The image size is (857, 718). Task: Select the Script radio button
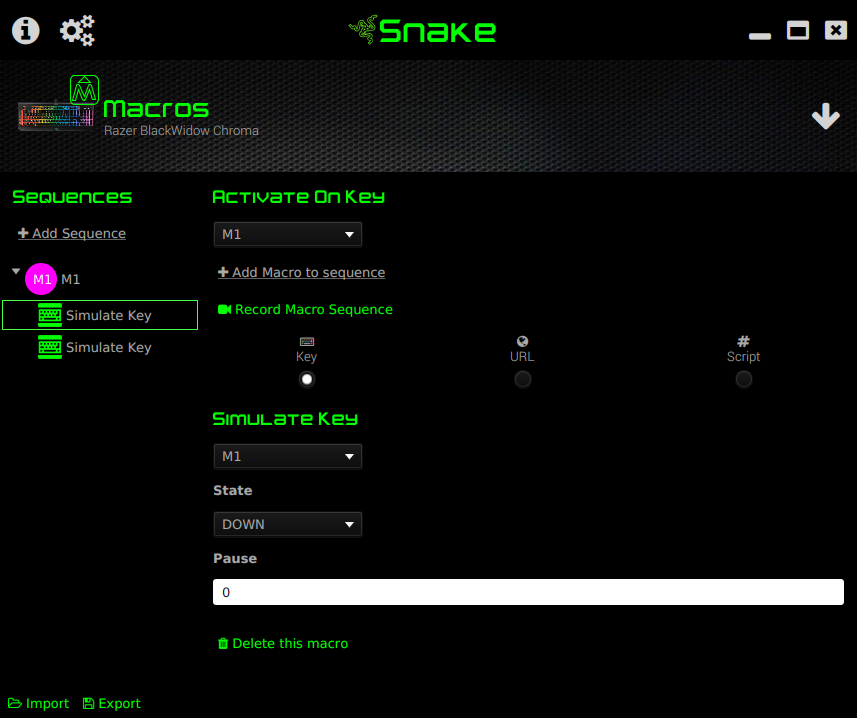[743, 379]
